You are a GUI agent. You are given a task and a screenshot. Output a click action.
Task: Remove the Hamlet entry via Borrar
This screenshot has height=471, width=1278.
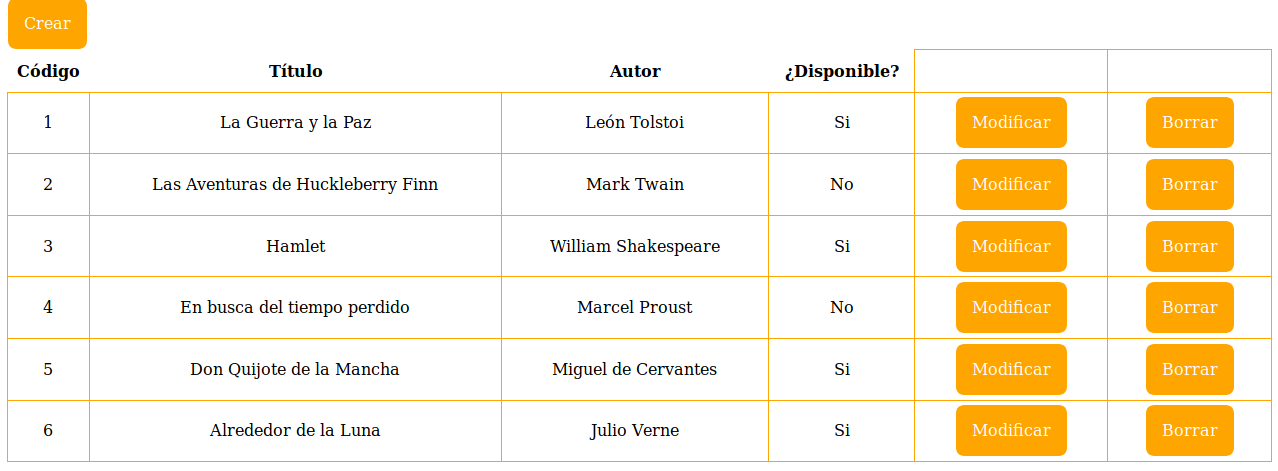pos(1189,247)
